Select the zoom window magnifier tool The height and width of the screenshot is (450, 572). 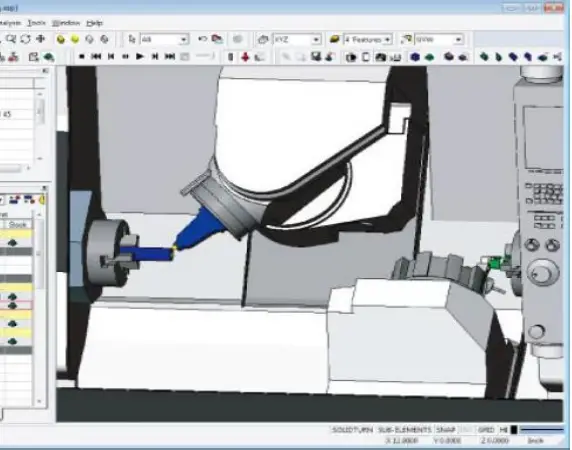coord(11,39)
